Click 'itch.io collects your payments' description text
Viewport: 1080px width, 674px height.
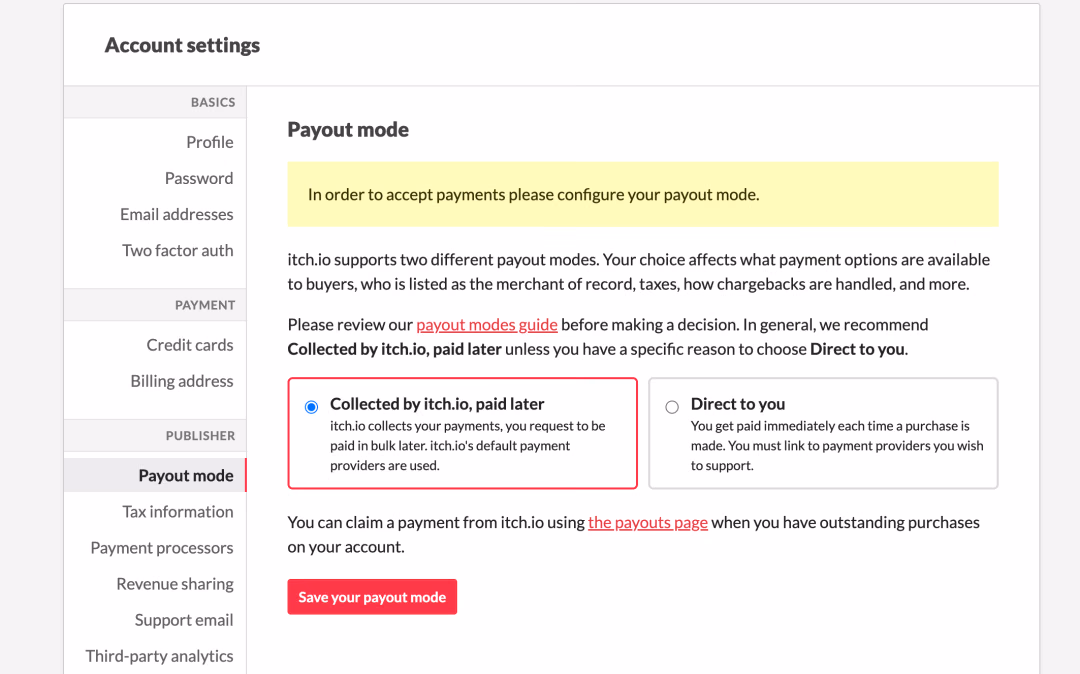pyautogui.click(x=468, y=445)
